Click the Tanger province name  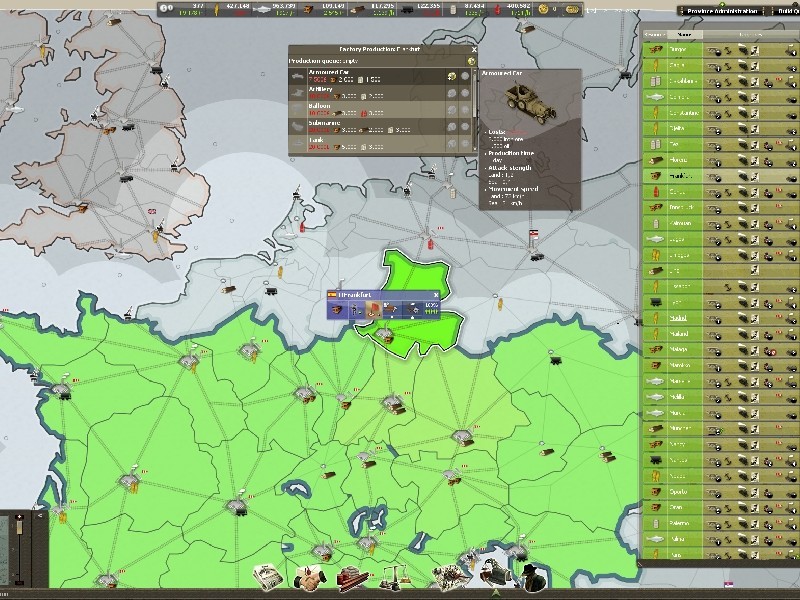point(679,50)
